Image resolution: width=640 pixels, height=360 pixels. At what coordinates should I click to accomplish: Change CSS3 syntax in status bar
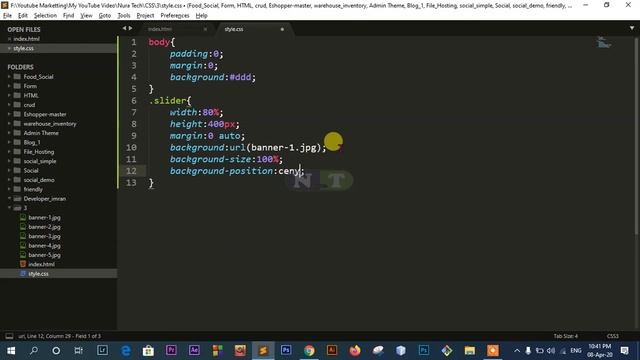613,336
